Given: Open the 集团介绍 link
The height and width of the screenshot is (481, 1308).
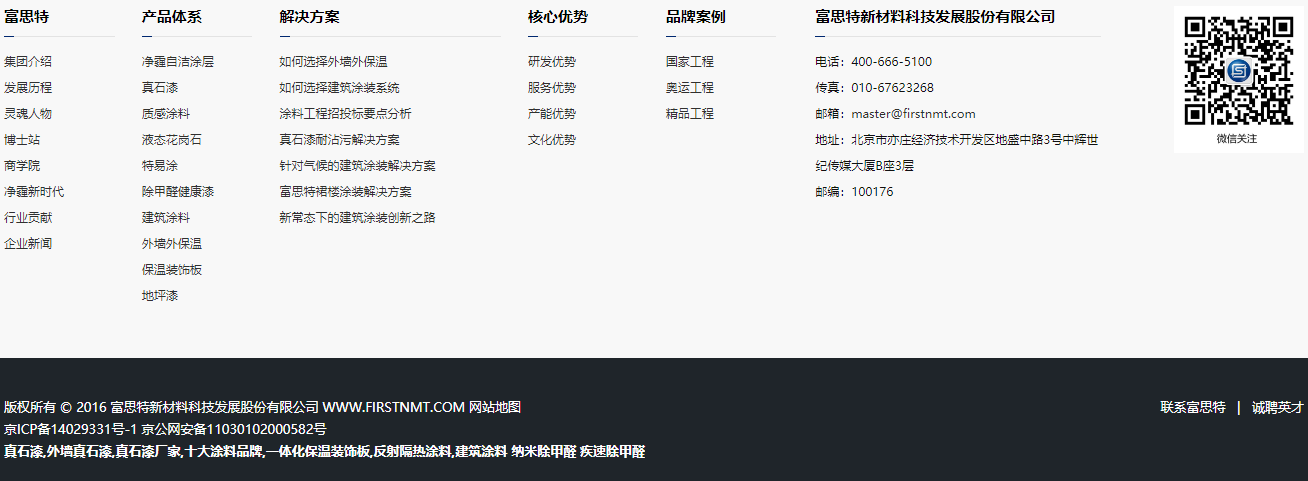Looking at the screenshot, I should [28, 62].
